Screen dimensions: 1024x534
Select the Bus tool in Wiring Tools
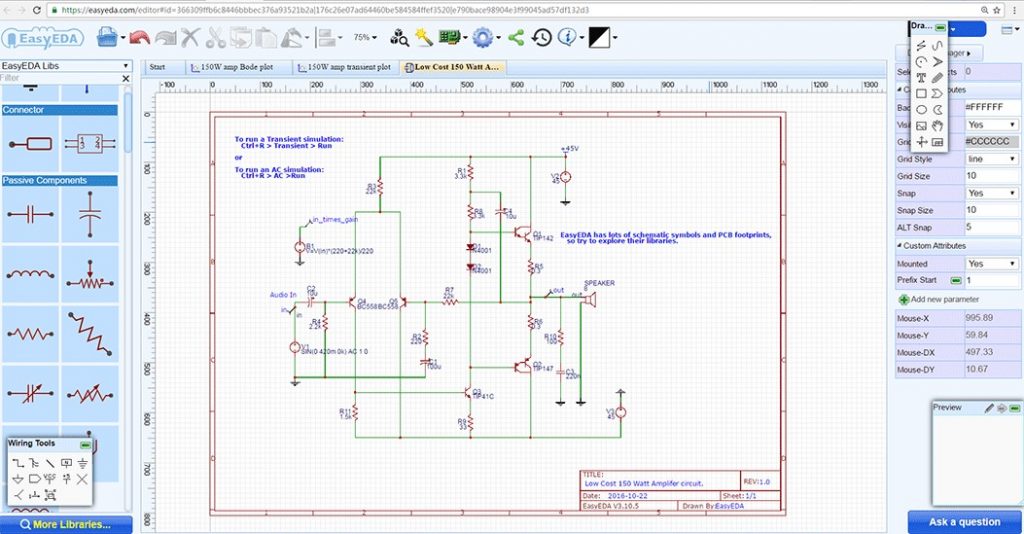coord(34,463)
